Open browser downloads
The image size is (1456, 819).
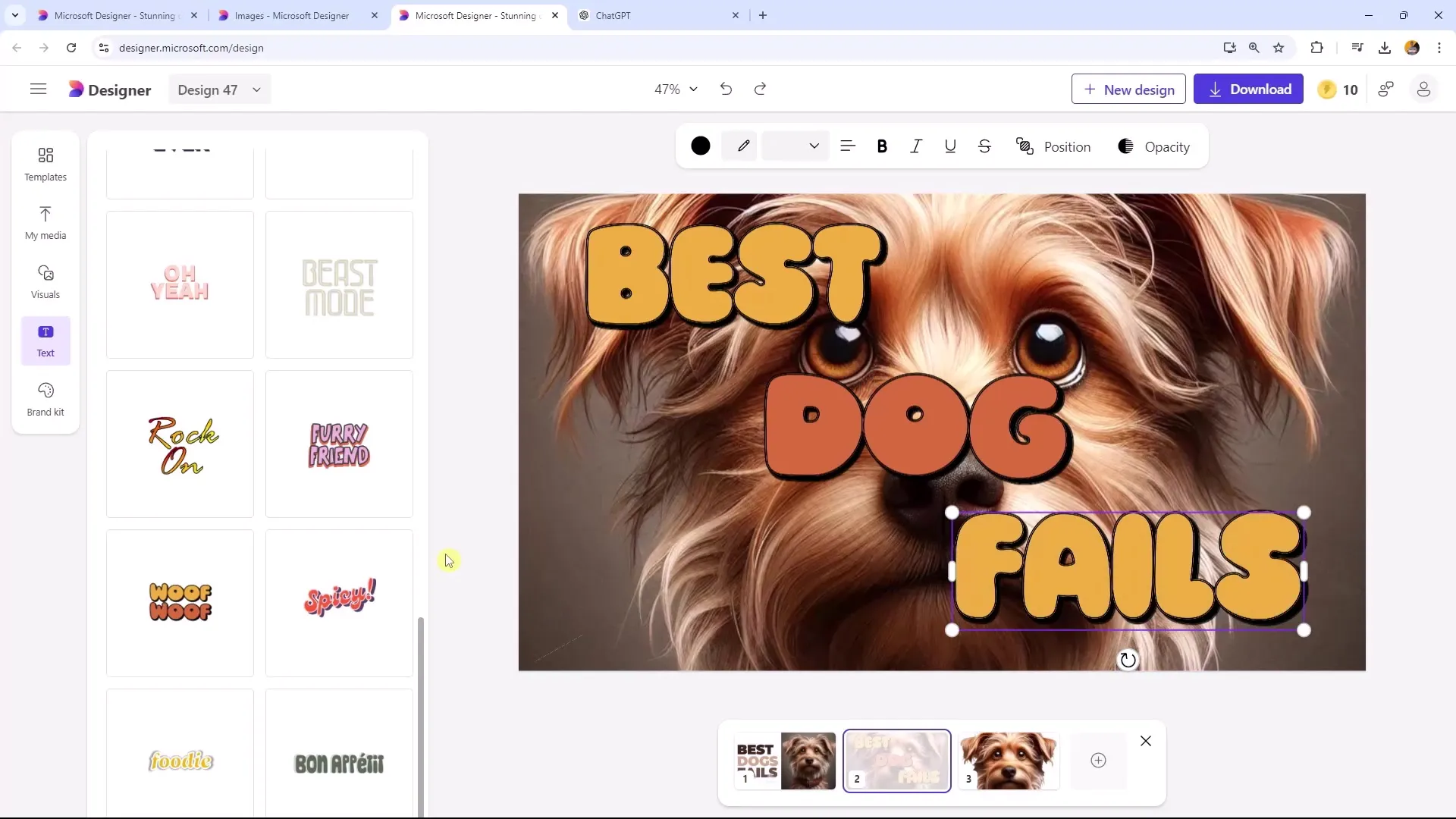click(1385, 48)
